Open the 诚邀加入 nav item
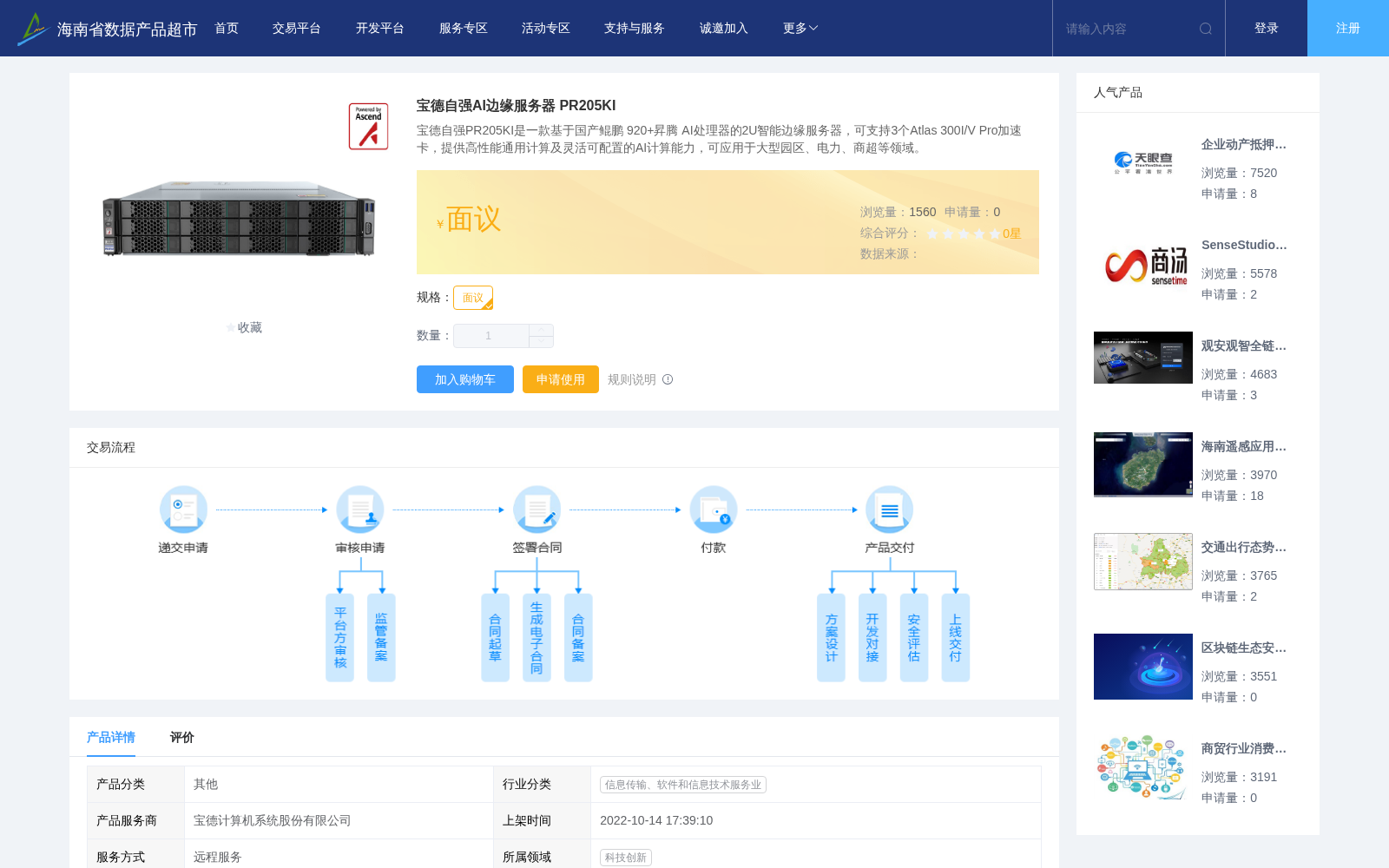 point(724,29)
